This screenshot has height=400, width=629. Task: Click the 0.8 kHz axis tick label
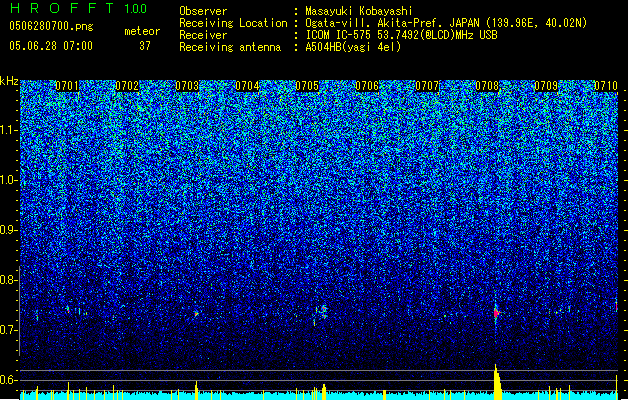click(9, 280)
